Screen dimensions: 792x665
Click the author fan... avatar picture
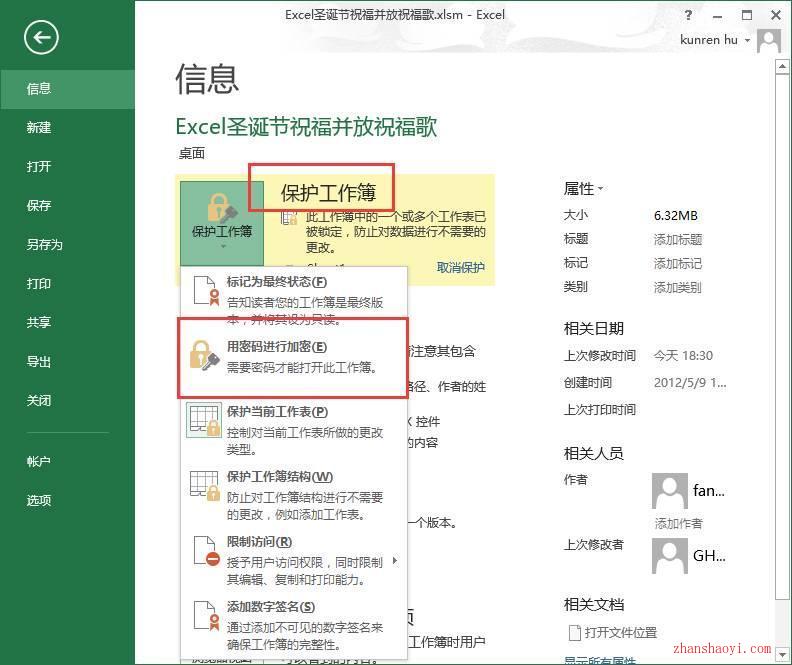(x=670, y=491)
